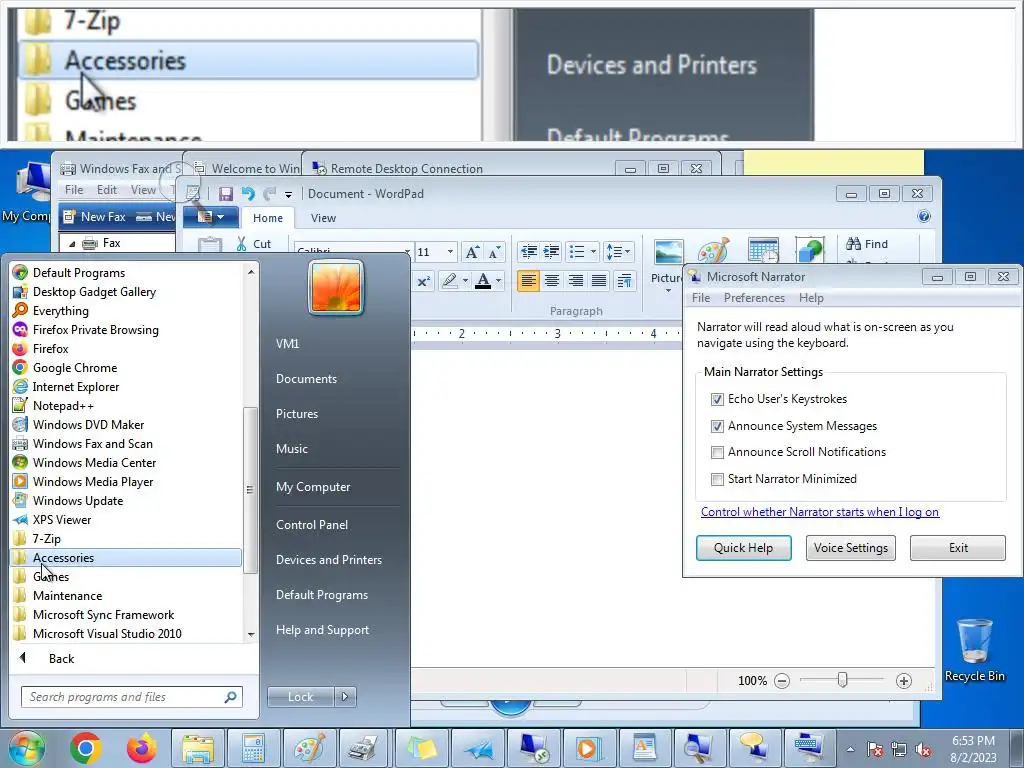Viewport: 1024px width, 768px height.
Task: Customize Quick Access Toolbar dropdown arrow
Action: click(x=288, y=194)
